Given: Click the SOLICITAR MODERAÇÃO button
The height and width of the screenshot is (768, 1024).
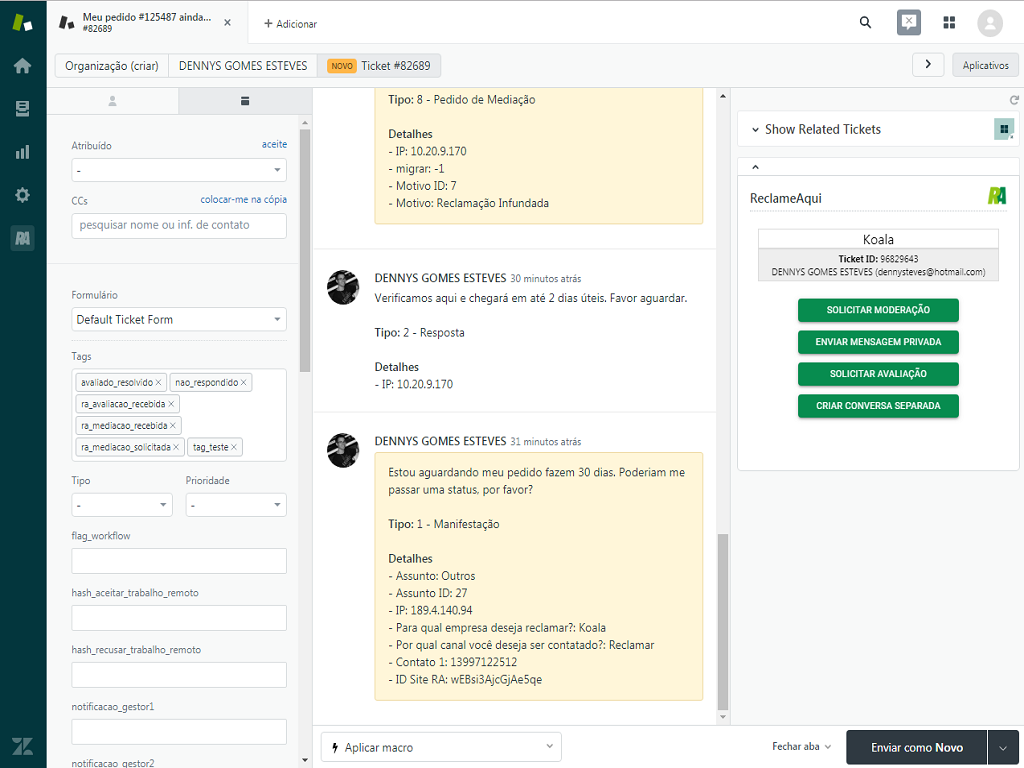Looking at the screenshot, I should [x=878, y=310].
